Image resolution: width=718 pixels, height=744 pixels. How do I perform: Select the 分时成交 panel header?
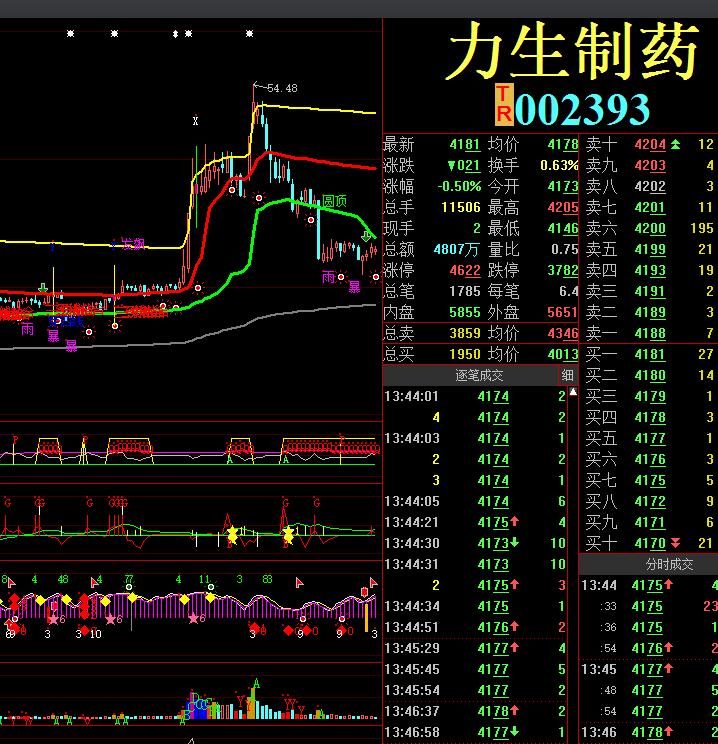coord(669,565)
